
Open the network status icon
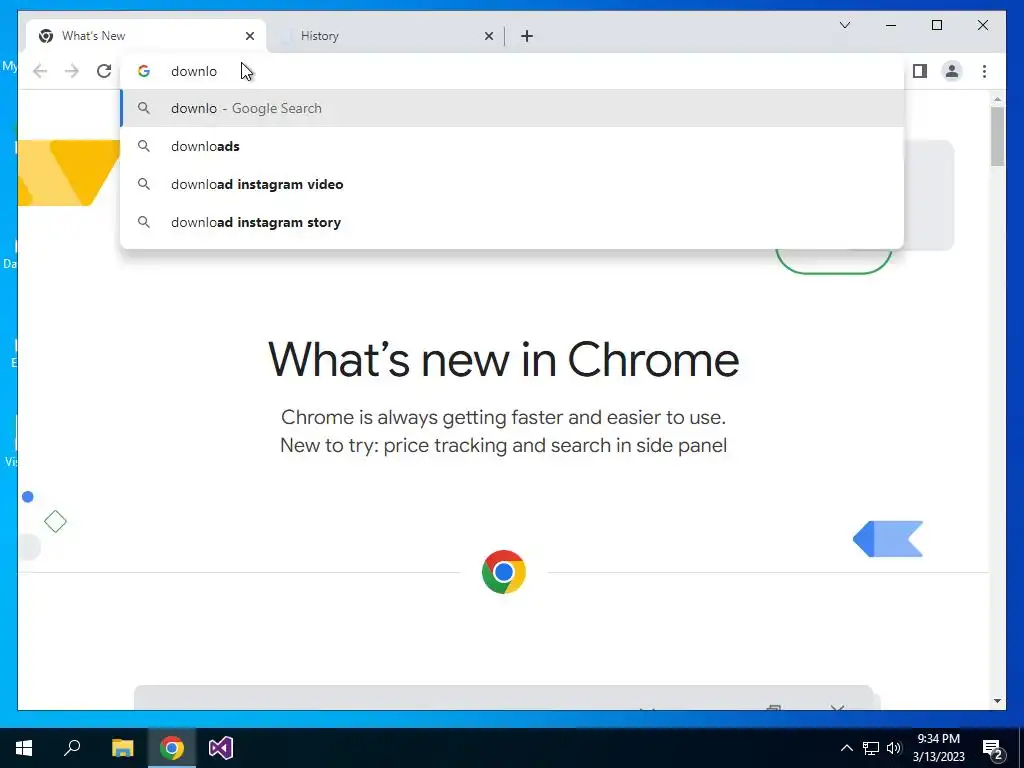(871, 748)
